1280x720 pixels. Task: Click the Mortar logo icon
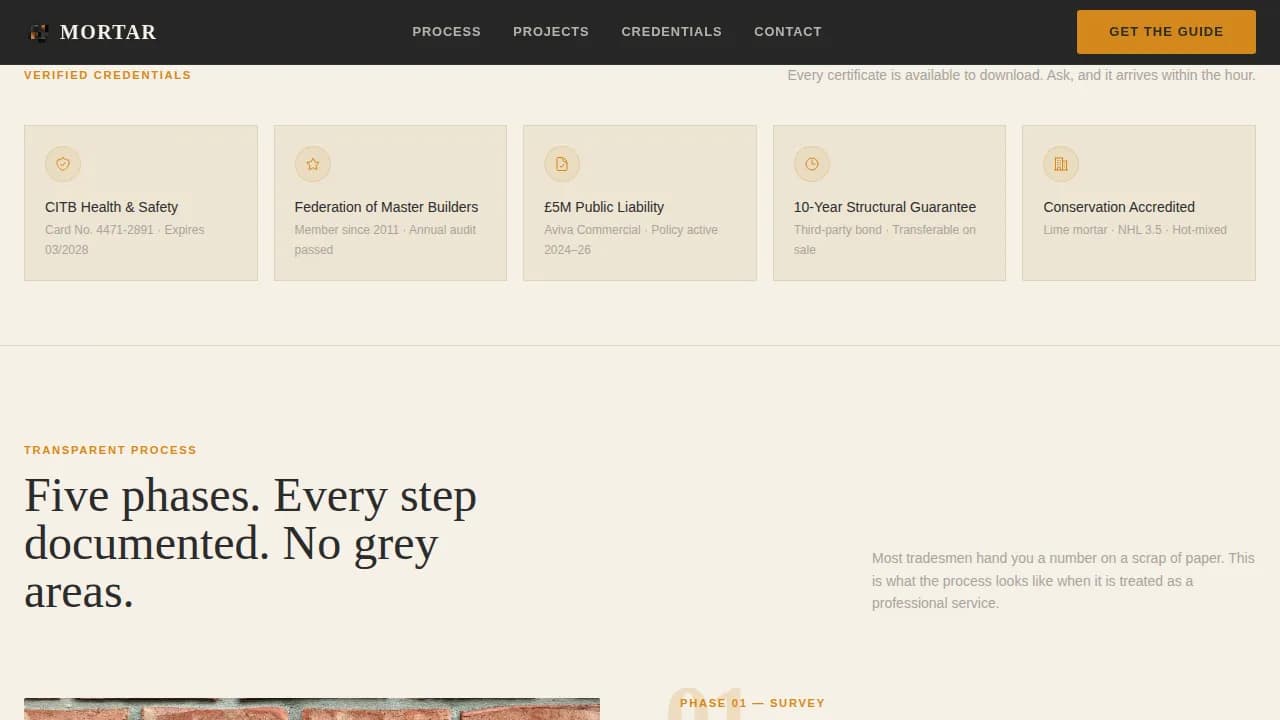click(x=39, y=32)
